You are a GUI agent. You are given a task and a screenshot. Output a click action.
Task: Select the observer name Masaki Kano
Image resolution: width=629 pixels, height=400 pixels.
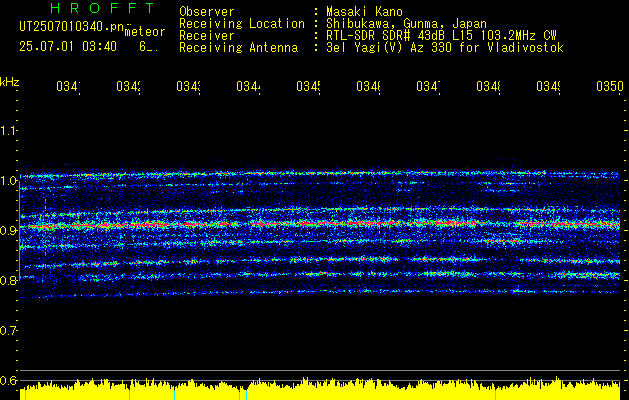pyautogui.click(x=364, y=11)
